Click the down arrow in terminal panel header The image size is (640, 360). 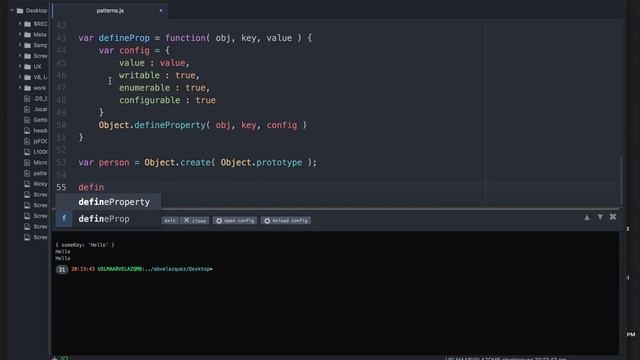(x=600, y=217)
